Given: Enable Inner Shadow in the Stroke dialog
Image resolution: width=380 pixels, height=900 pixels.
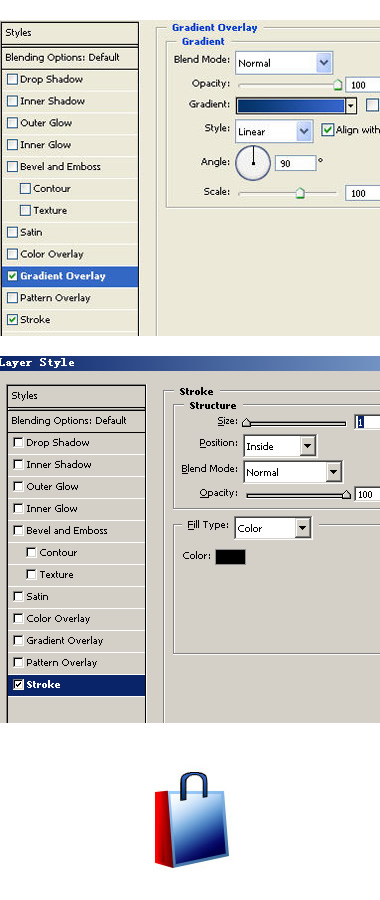Looking at the screenshot, I should [x=18, y=464].
